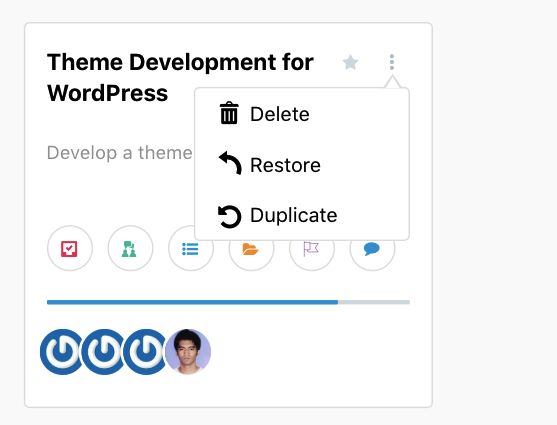The image size is (557, 425).
Task: Click the Develop a theme description text
Action: tap(120, 153)
